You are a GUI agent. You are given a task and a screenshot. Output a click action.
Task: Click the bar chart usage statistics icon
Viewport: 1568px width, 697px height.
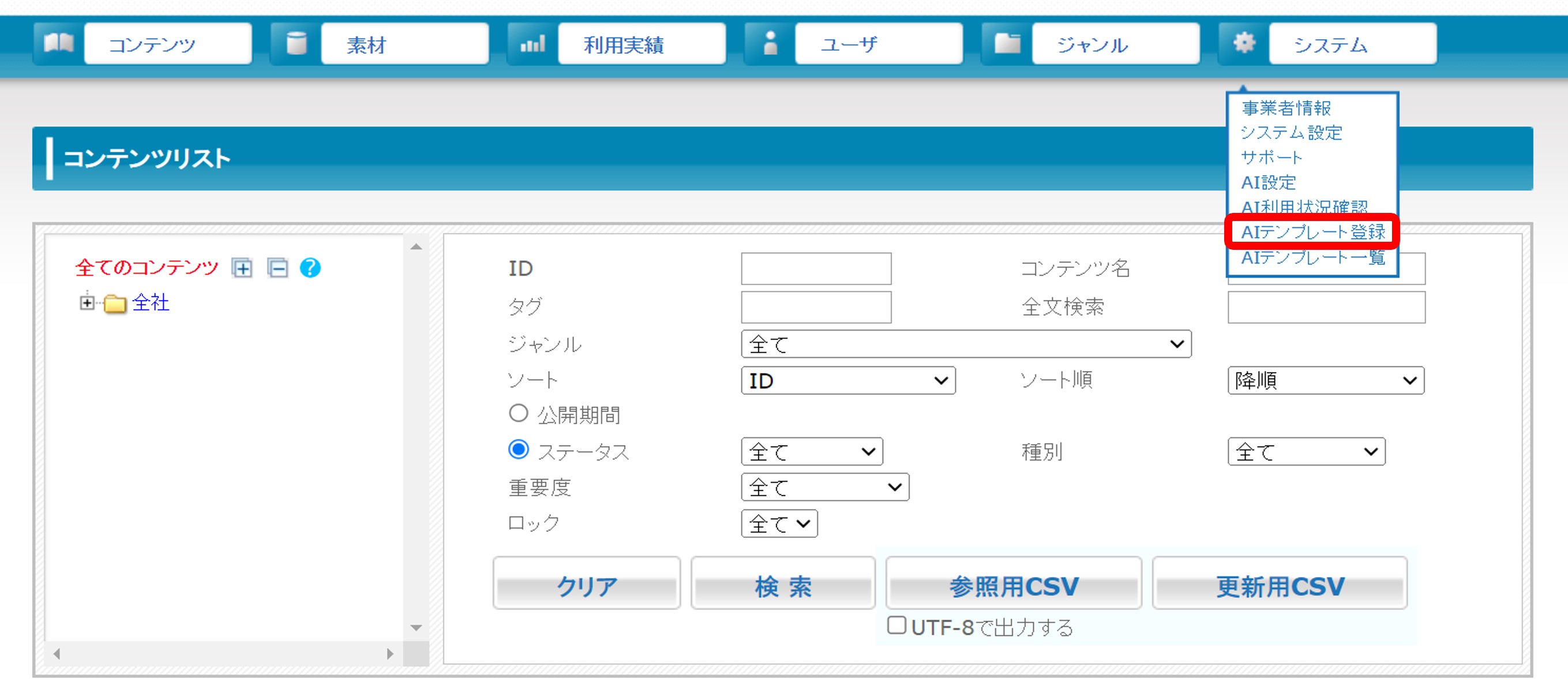pos(532,43)
